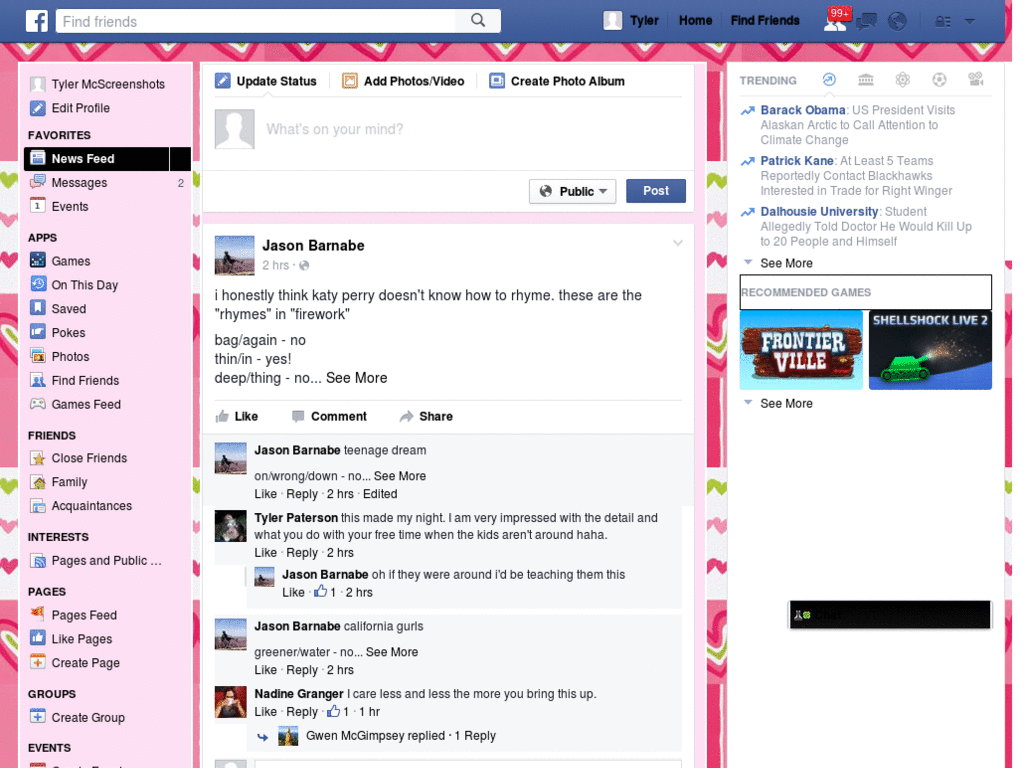Click Pokes icon in sidebar
The width and height of the screenshot is (1024, 768).
click(38, 332)
